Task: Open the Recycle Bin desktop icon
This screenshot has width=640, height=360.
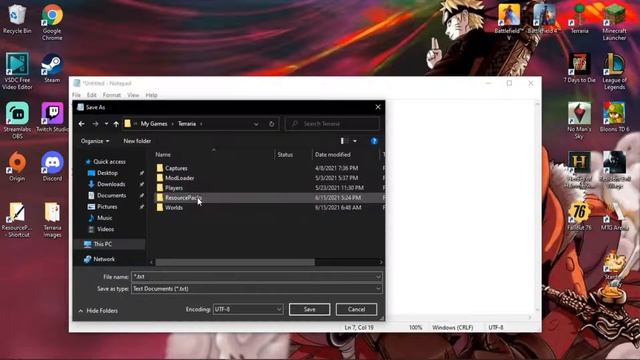Action: coord(17,19)
